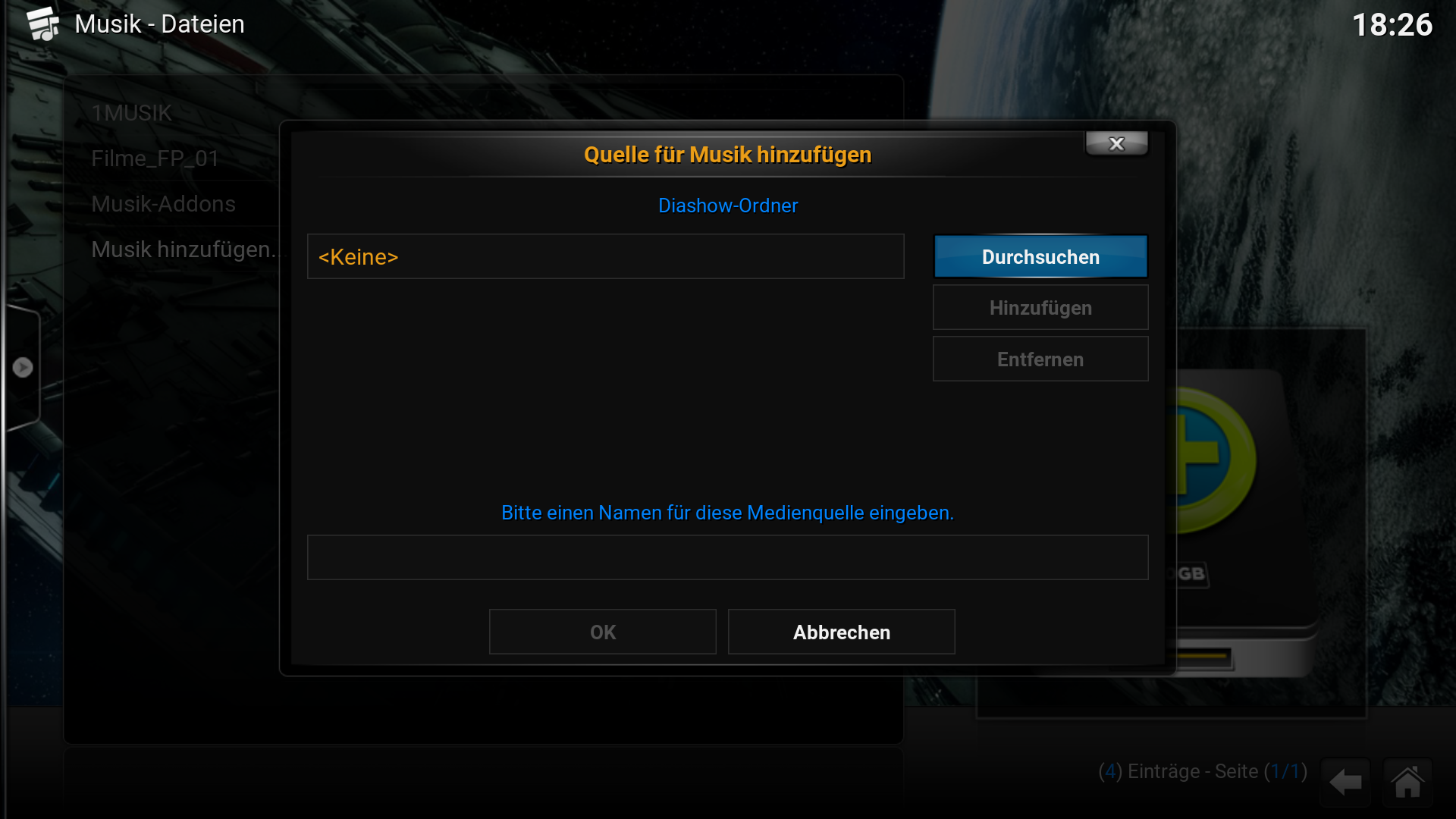Focus the media source name field
The width and height of the screenshot is (1456, 819).
[728, 557]
